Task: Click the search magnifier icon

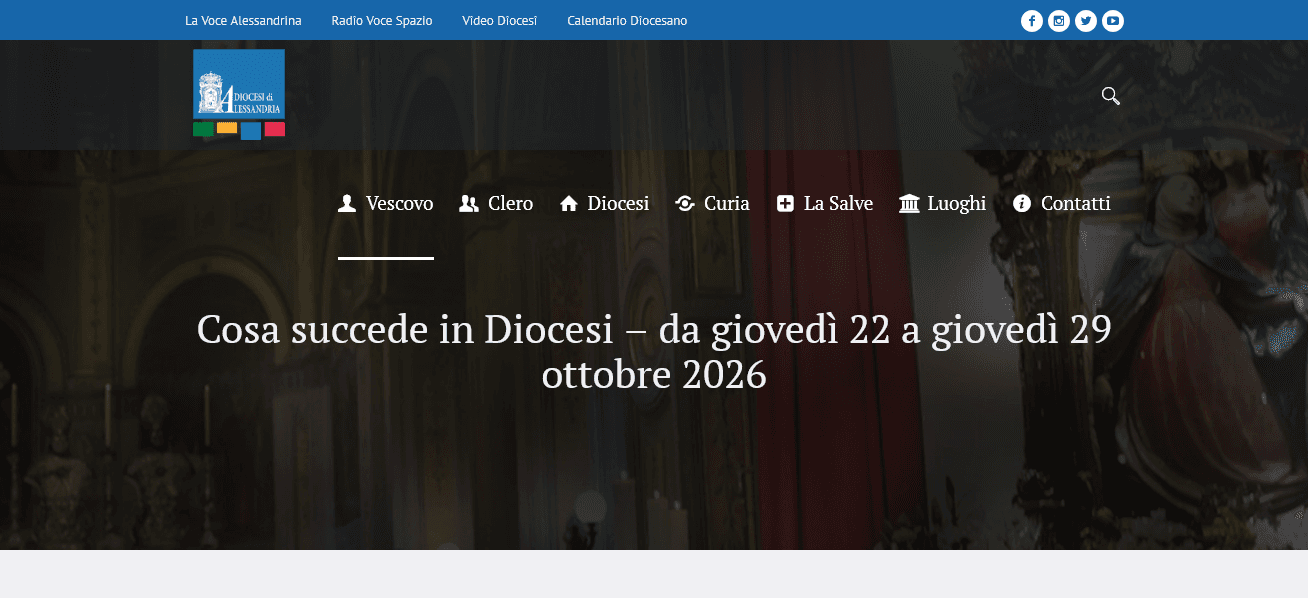Action: coord(1110,96)
